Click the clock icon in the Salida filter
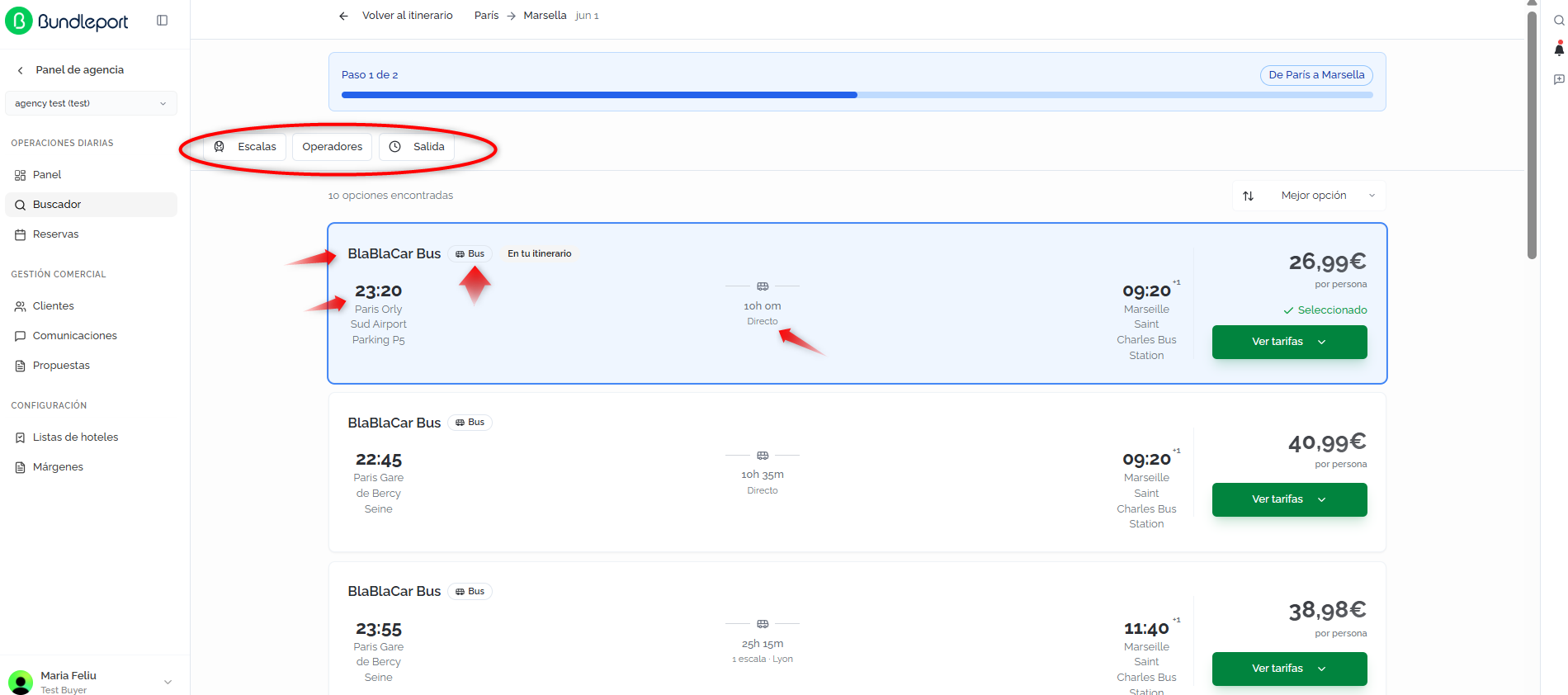Image resolution: width=1568 pixels, height=695 pixels. [395, 146]
